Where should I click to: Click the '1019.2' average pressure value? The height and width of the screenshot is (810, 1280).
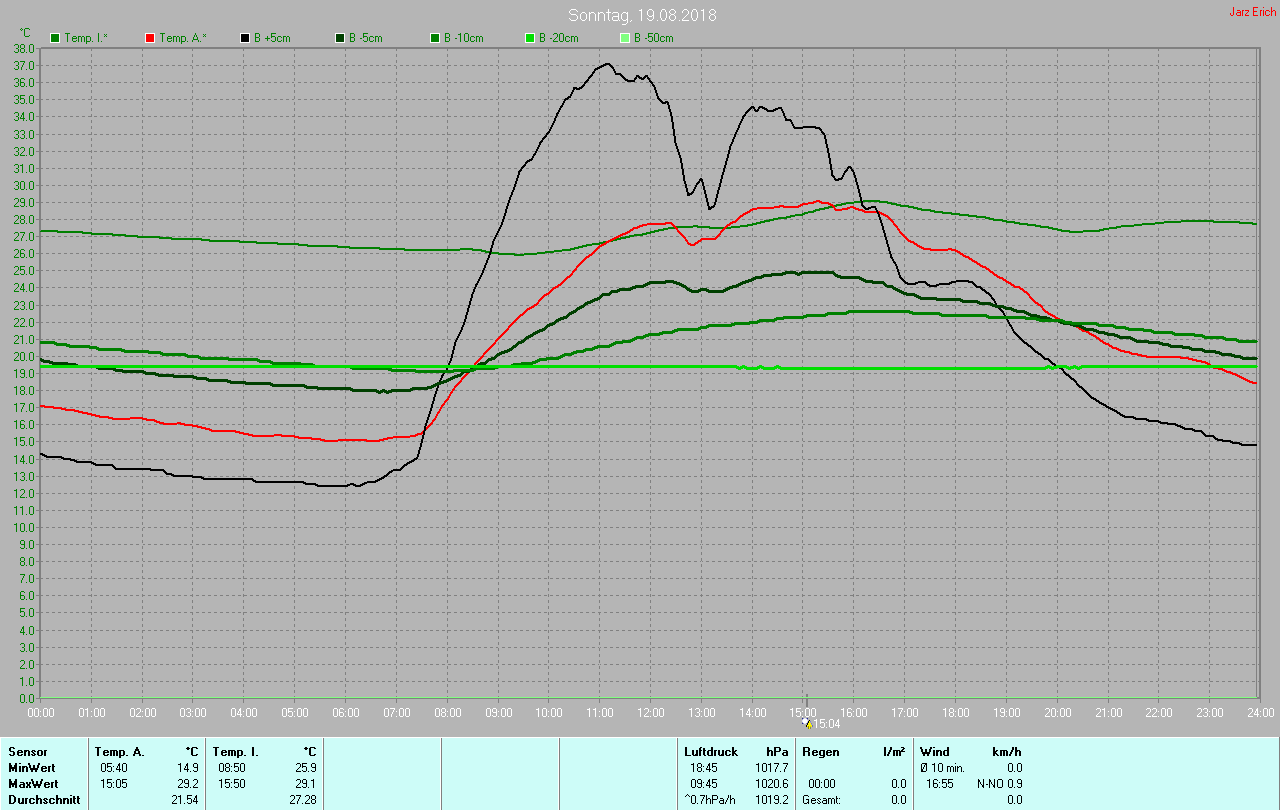point(772,800)
